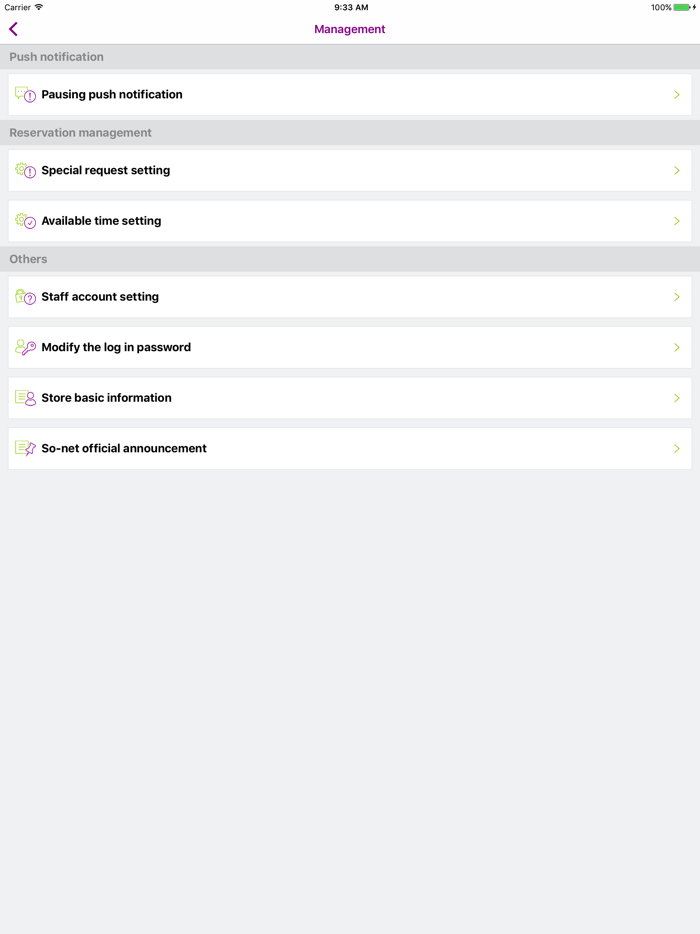Open Special request setting via its chevron
The image size is (700, 934).
676,170
